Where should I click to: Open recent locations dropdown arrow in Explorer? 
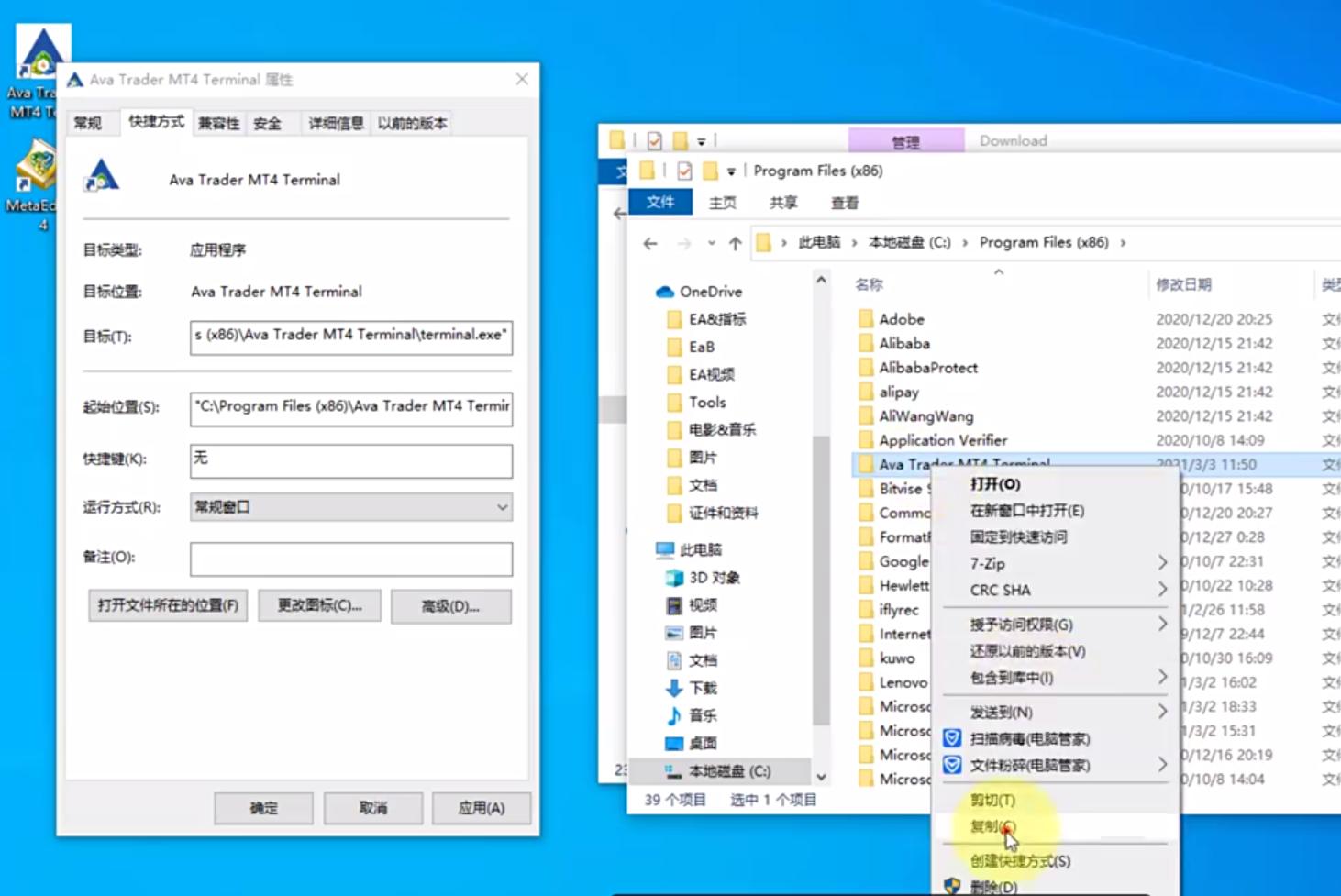[x=711, y=243]
